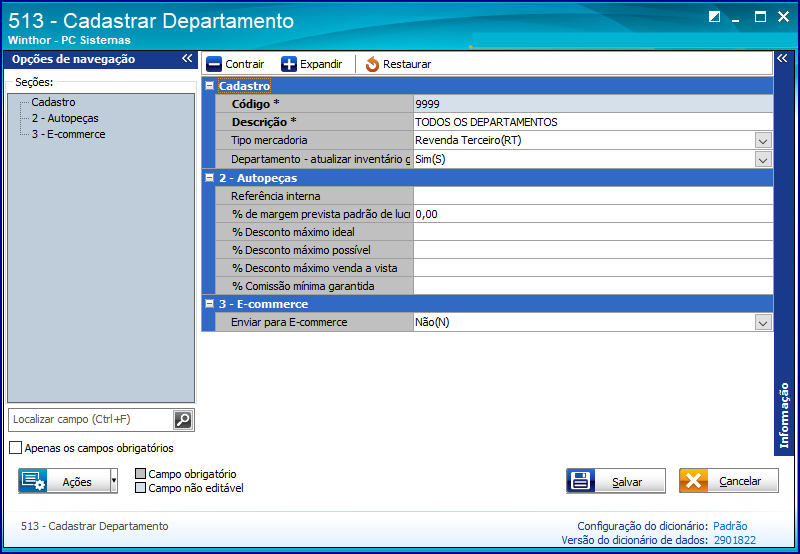
Task: Click the Seções: group label
Action: tap(34, 82)
